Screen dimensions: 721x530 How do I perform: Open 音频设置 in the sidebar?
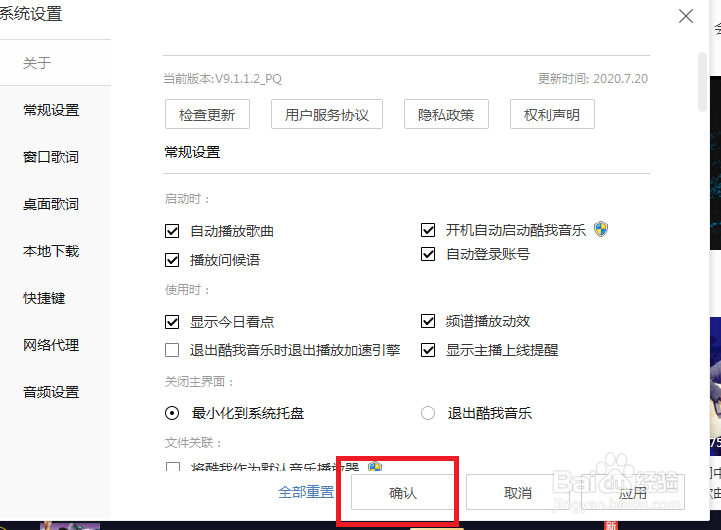[51, 392]
